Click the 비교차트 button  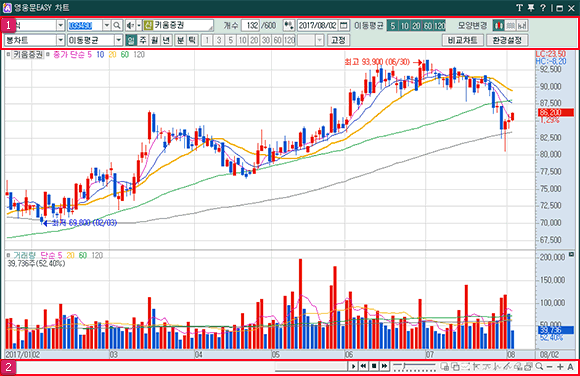(x=462, y=40)
